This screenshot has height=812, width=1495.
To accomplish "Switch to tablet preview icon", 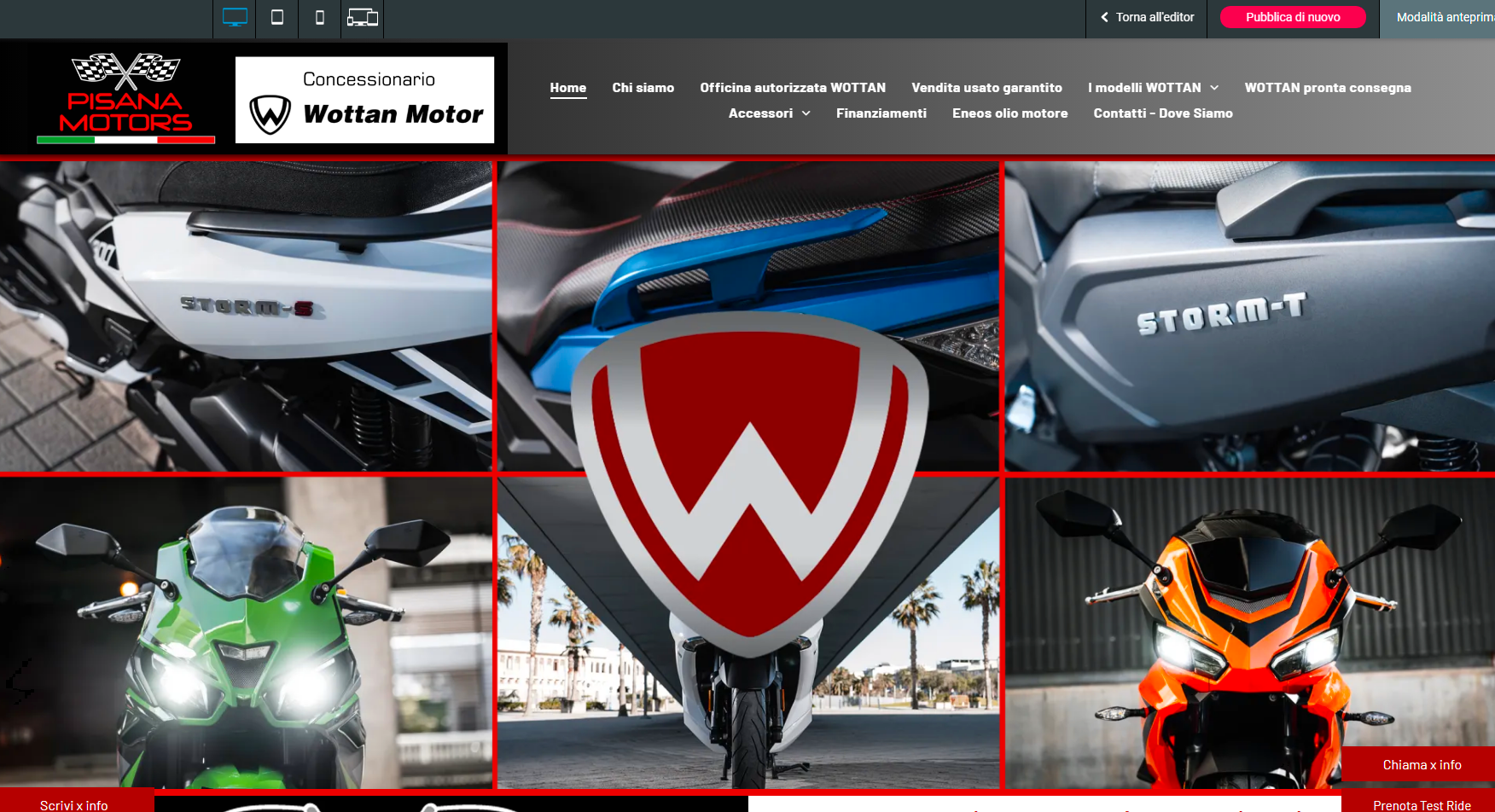I will tap(277, 18).
